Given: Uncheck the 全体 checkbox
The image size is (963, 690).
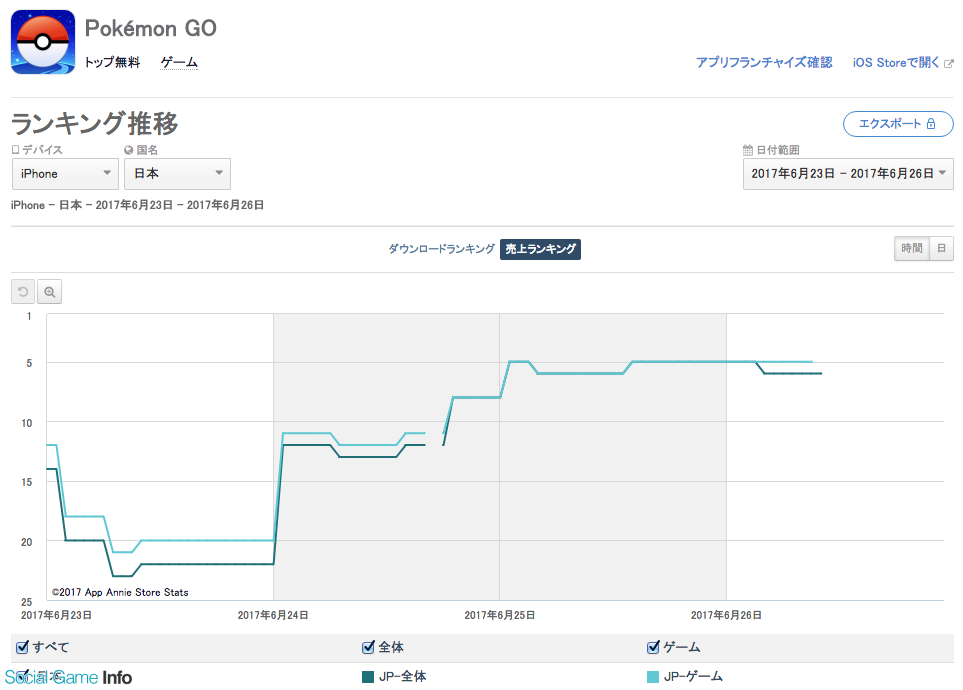Looking at the screenshot, I should (368, 647).
